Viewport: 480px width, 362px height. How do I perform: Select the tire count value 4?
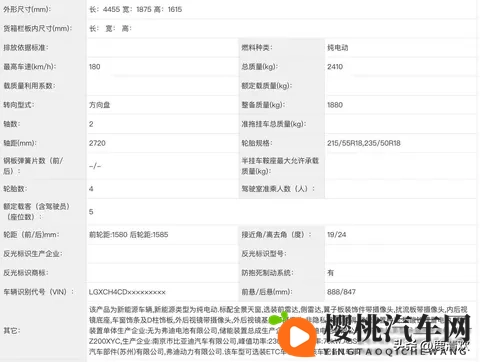91,189
